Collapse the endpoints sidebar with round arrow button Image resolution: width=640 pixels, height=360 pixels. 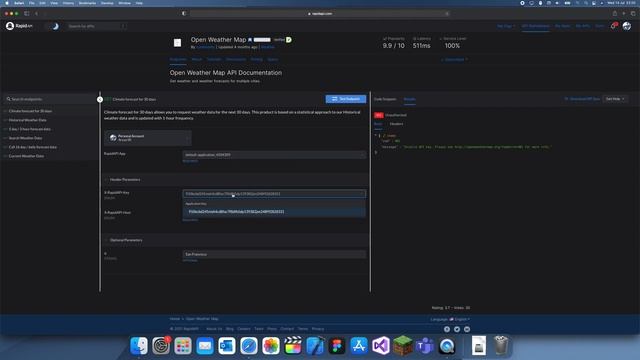point(100,99)
